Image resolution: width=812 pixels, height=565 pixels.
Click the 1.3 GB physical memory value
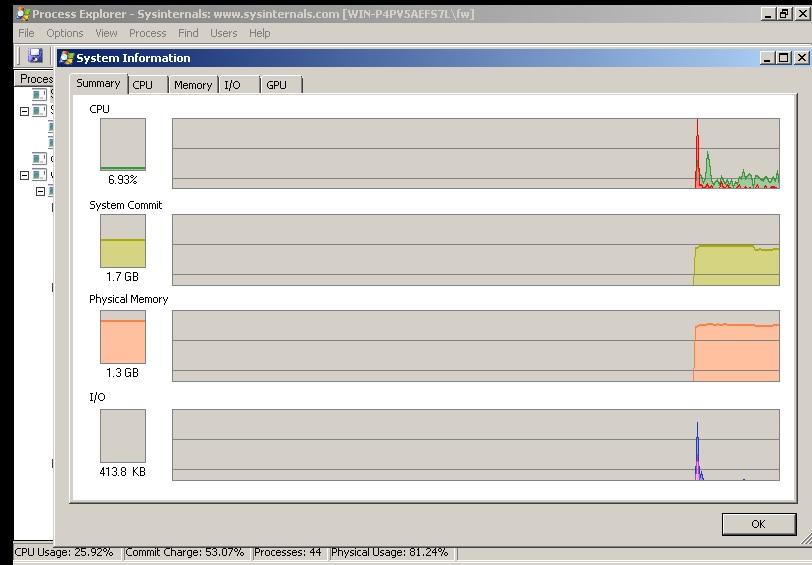(123, 373)
